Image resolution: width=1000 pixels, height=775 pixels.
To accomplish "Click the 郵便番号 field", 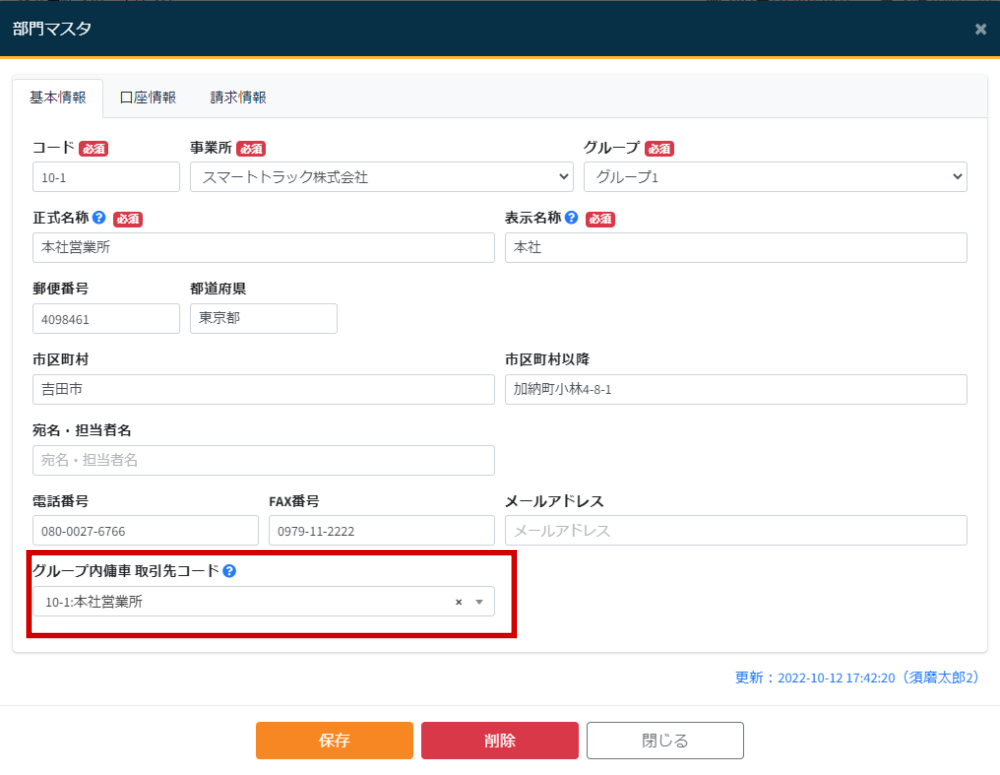I will (x=105, y=318).
